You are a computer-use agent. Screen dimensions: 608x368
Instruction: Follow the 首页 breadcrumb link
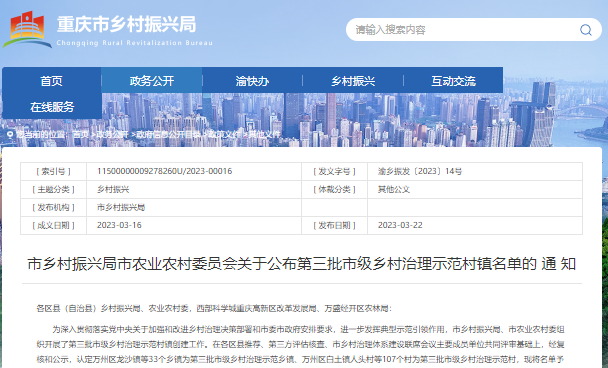coord(80,135)
